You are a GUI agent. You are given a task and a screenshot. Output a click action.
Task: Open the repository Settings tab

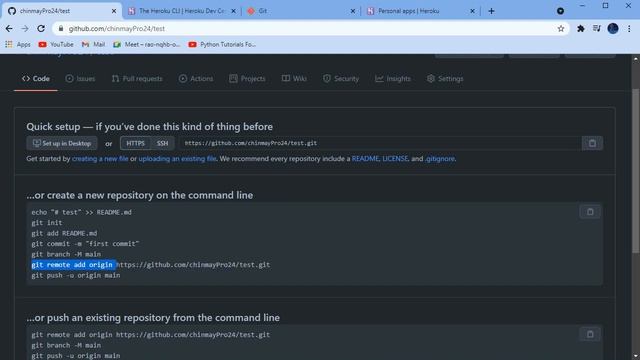445,79
